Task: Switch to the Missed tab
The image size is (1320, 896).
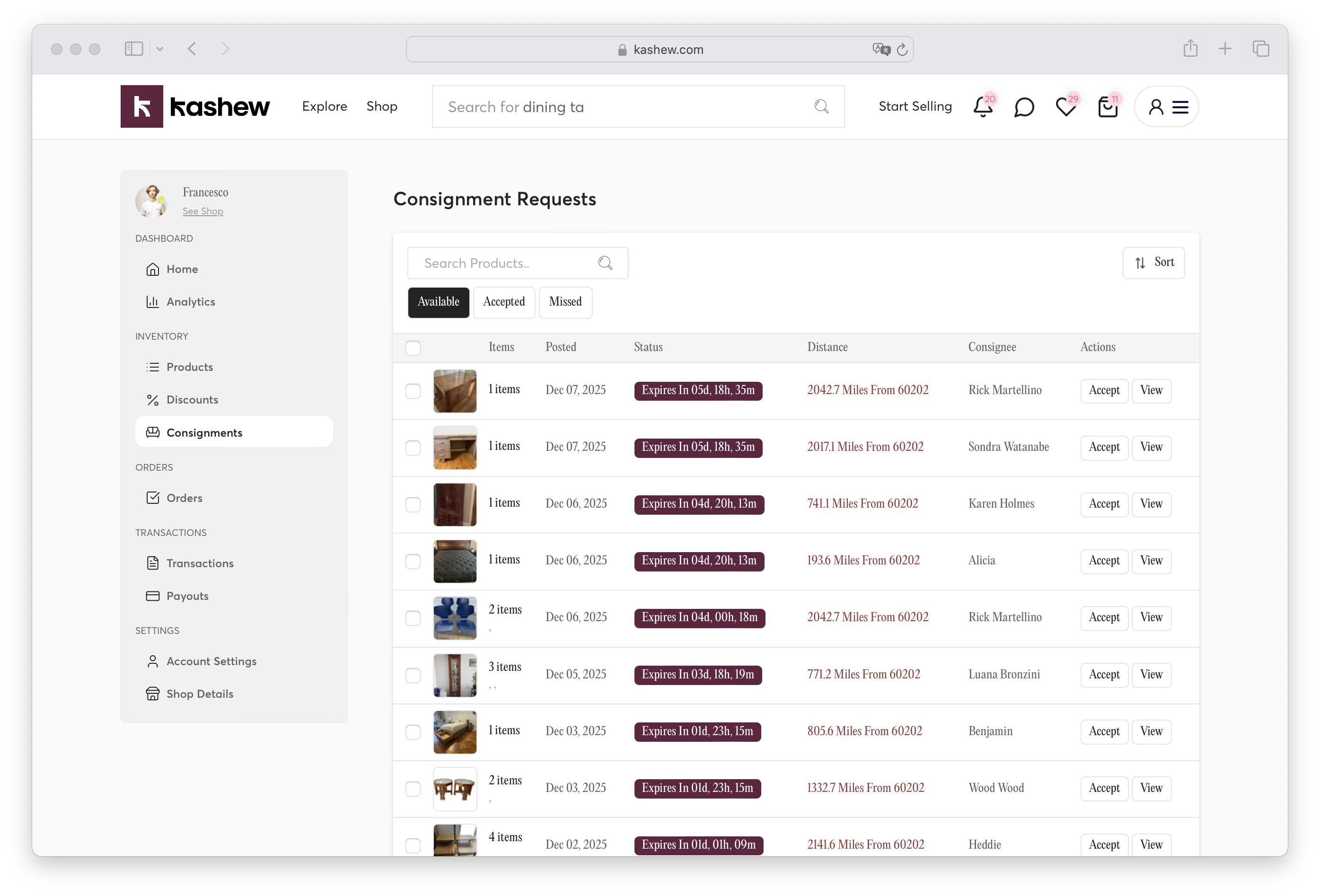Action: pyautogui.click(x=565, y=302)
